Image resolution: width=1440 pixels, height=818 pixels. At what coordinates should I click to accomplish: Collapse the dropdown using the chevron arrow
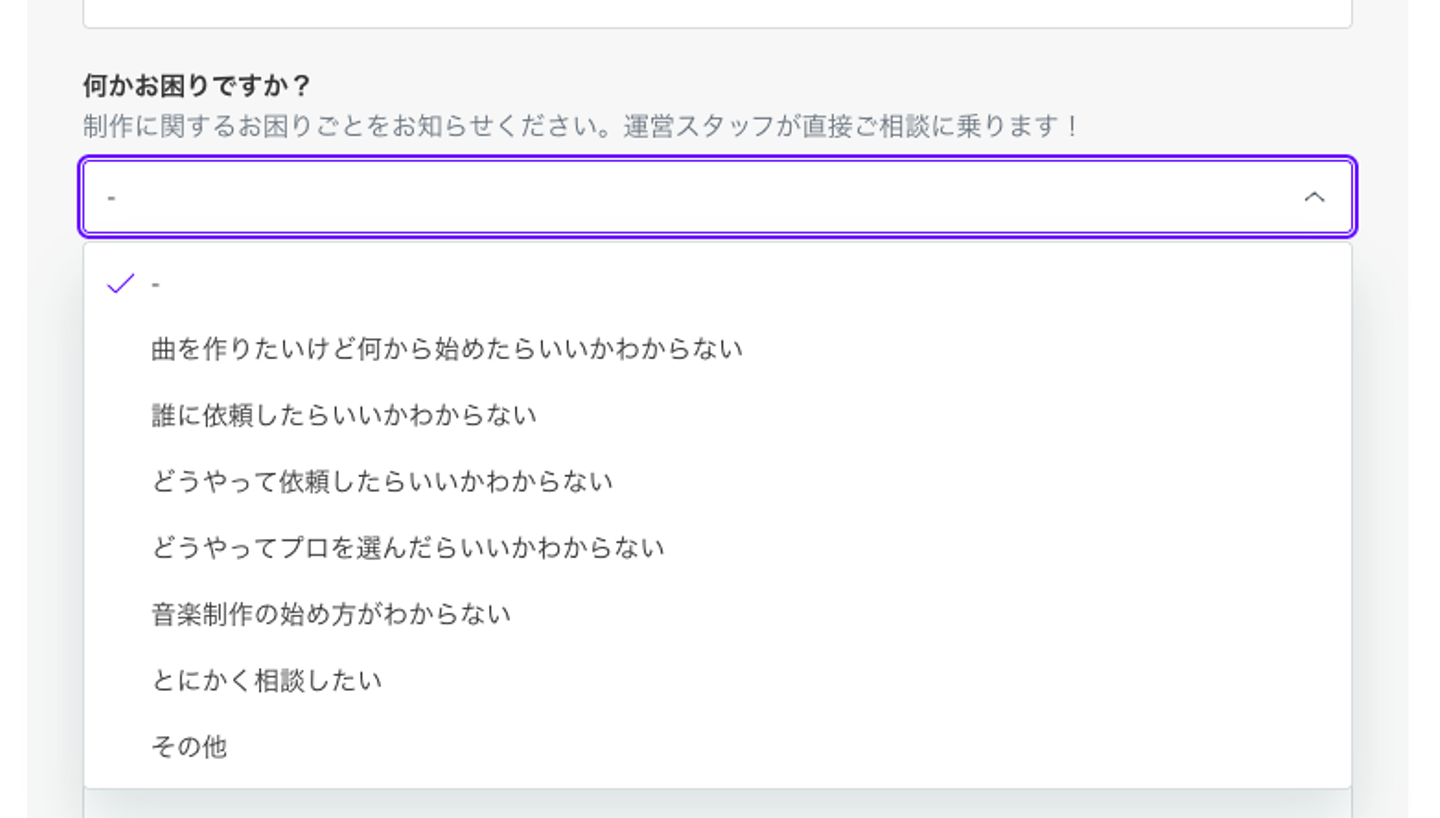point(1314,197)
